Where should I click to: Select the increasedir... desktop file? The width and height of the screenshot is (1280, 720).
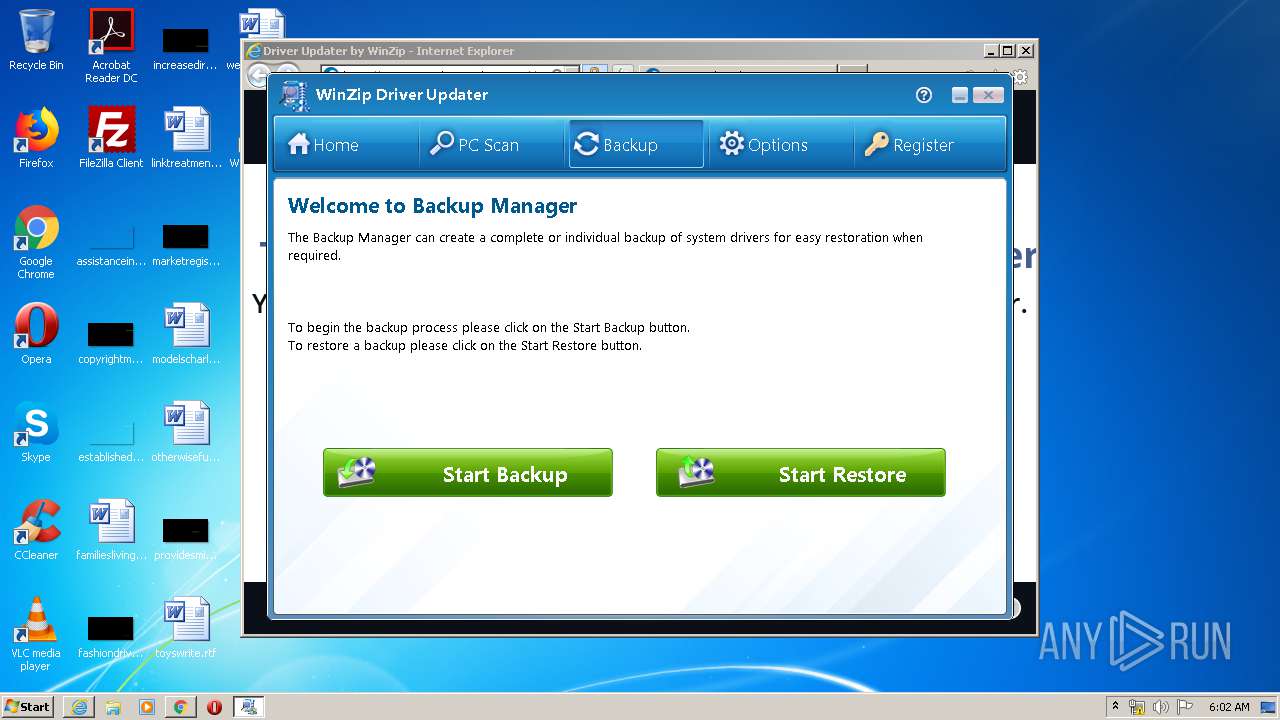point(186,46)
